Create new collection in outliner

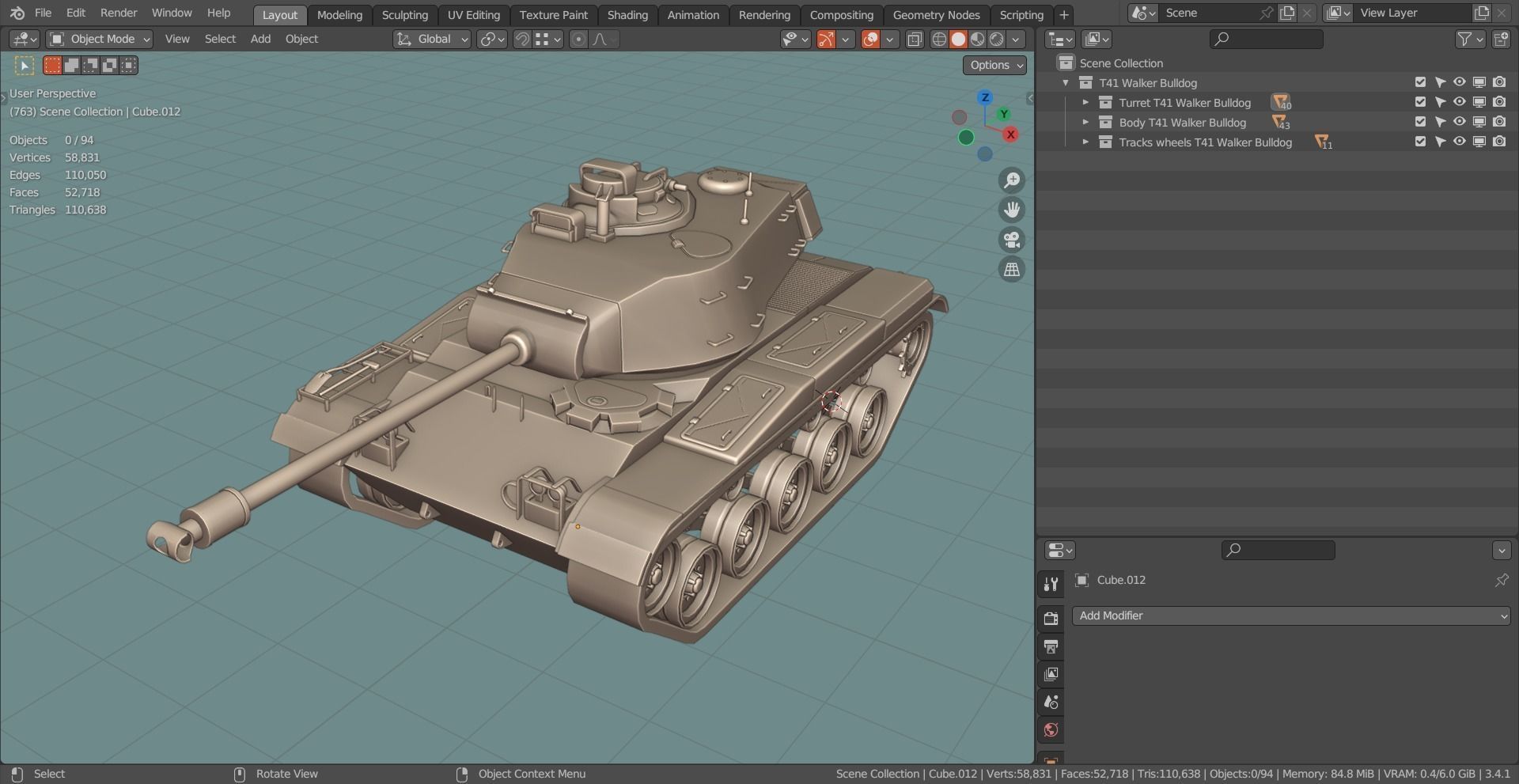[1501, 39]
